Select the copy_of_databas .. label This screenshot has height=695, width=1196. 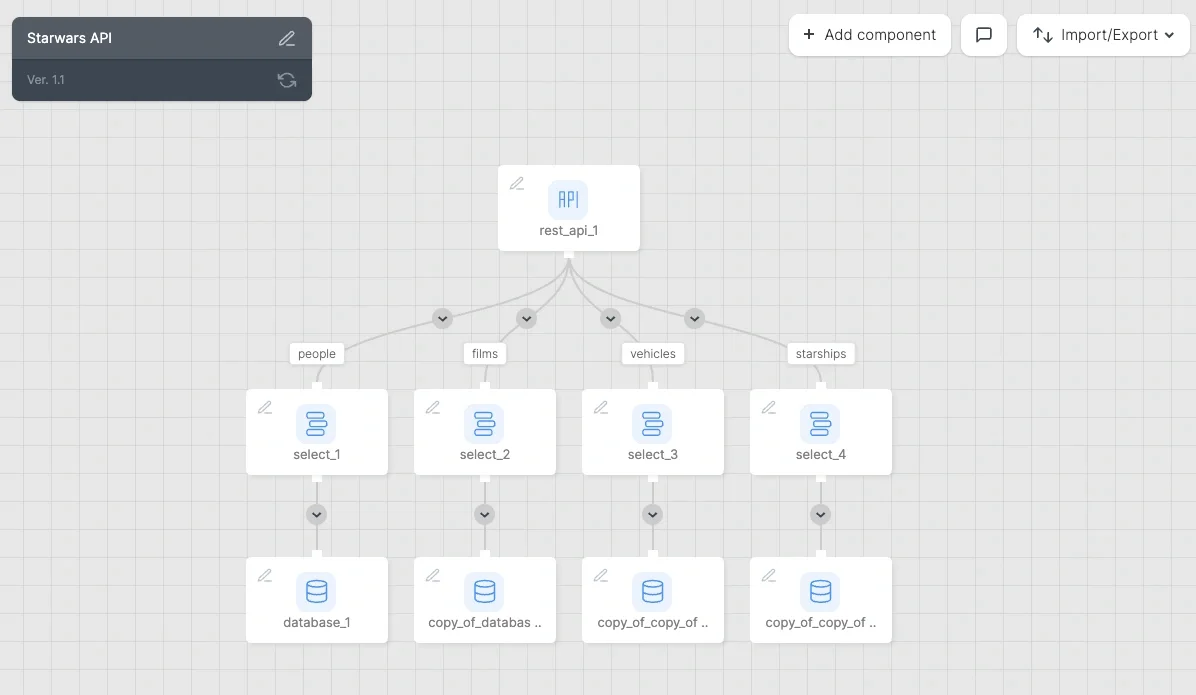click(484, 623)
